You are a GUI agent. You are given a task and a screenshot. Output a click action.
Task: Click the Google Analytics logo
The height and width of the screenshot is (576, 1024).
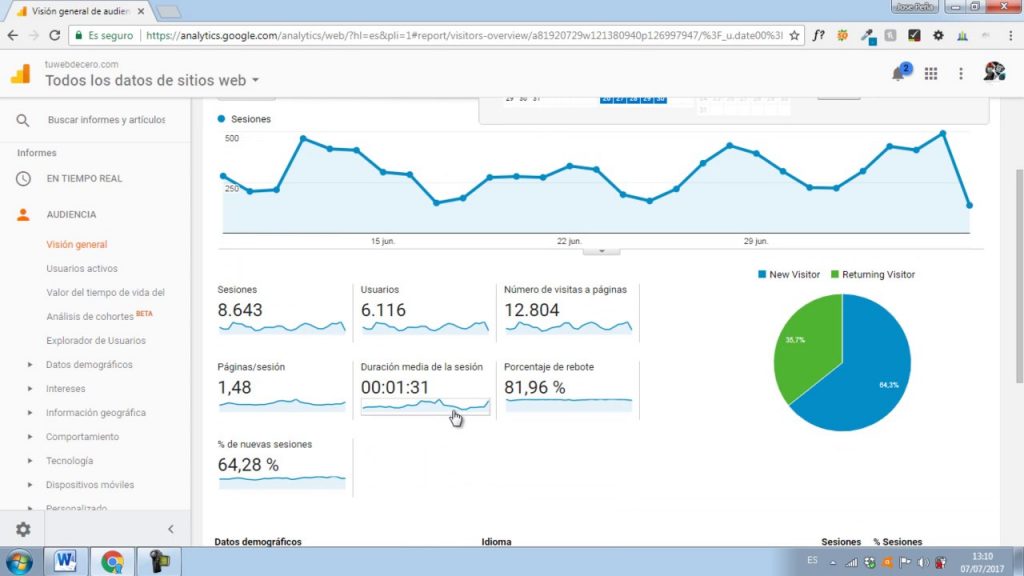pos(20,73)
